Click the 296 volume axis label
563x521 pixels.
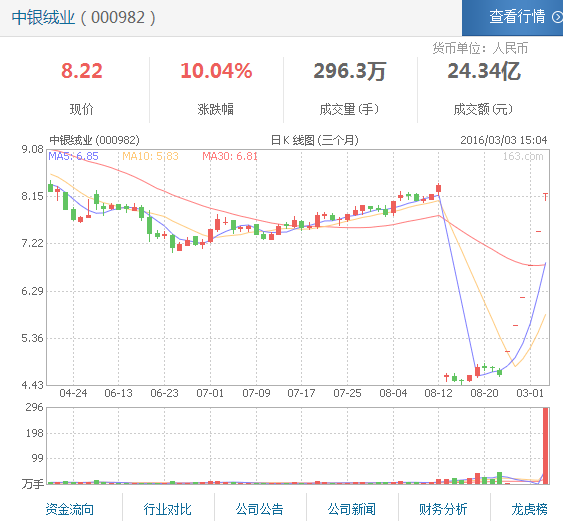(x=34, y=408)
